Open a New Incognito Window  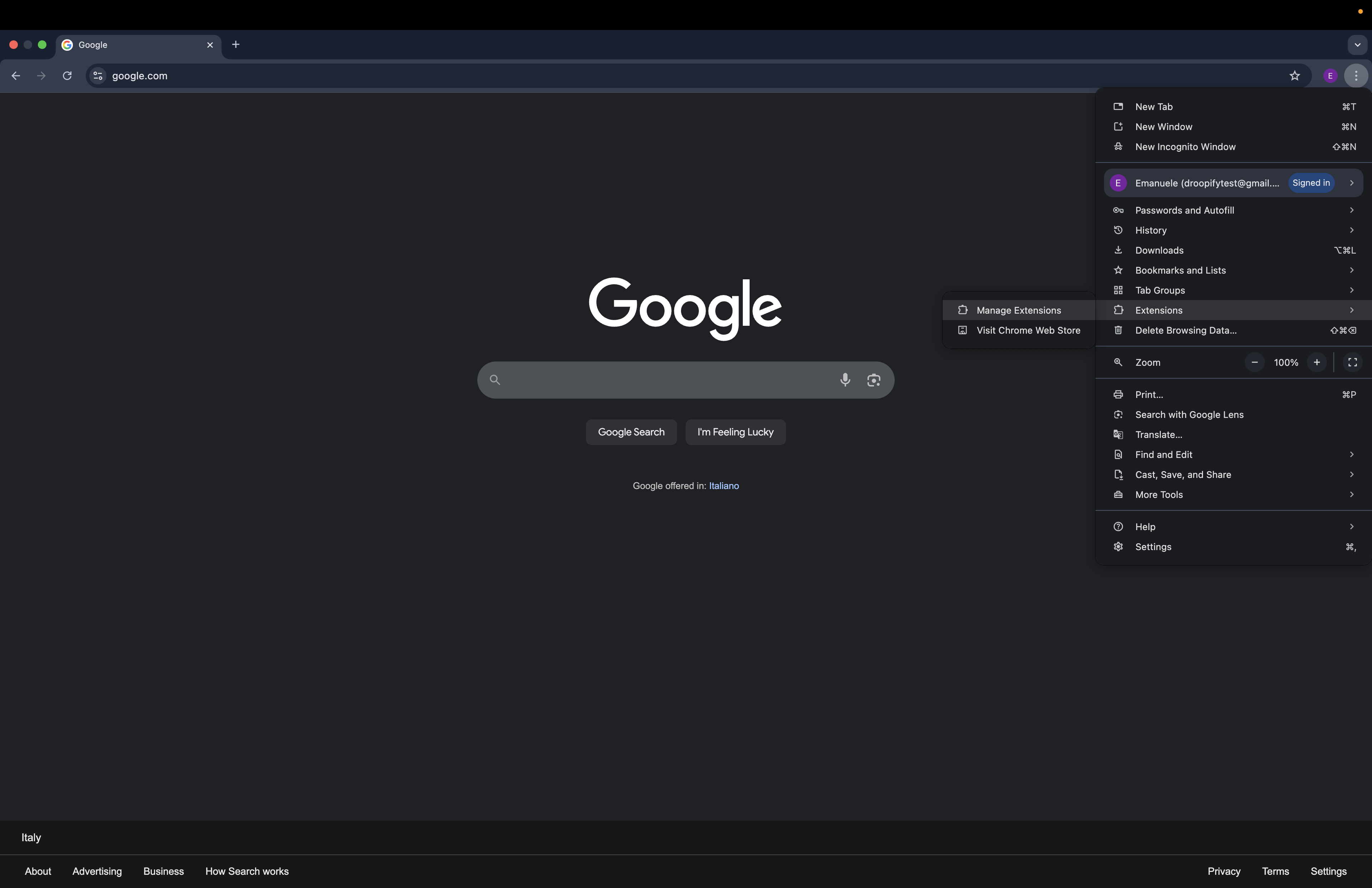1234,147
